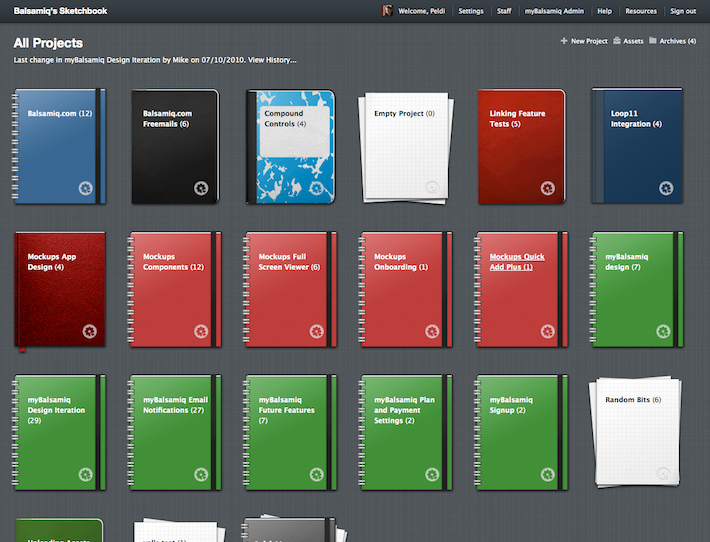Click the All Projects heading
710x542 pixels.
coord(48,43)
